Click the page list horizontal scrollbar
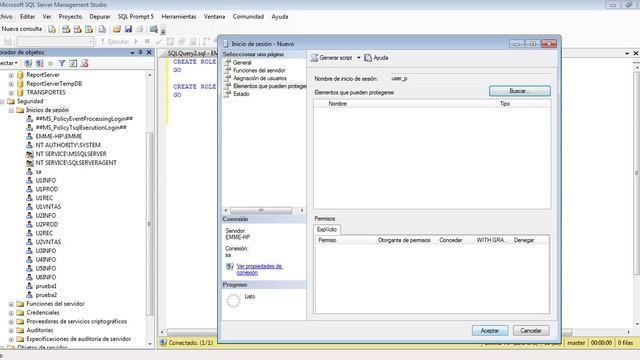The image size is (640, 360). point(261,211)
